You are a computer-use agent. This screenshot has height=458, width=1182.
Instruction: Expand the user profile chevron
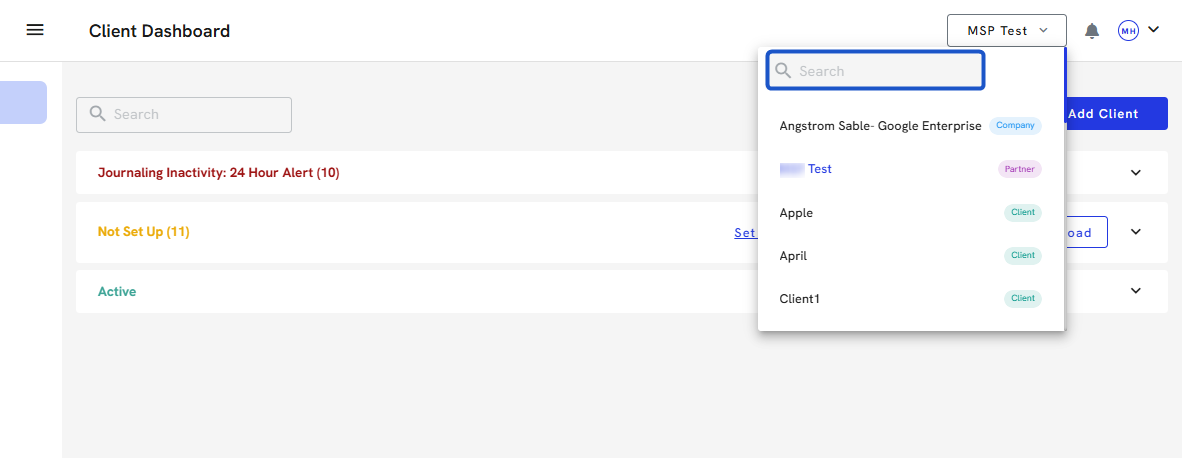point(1154,30)
